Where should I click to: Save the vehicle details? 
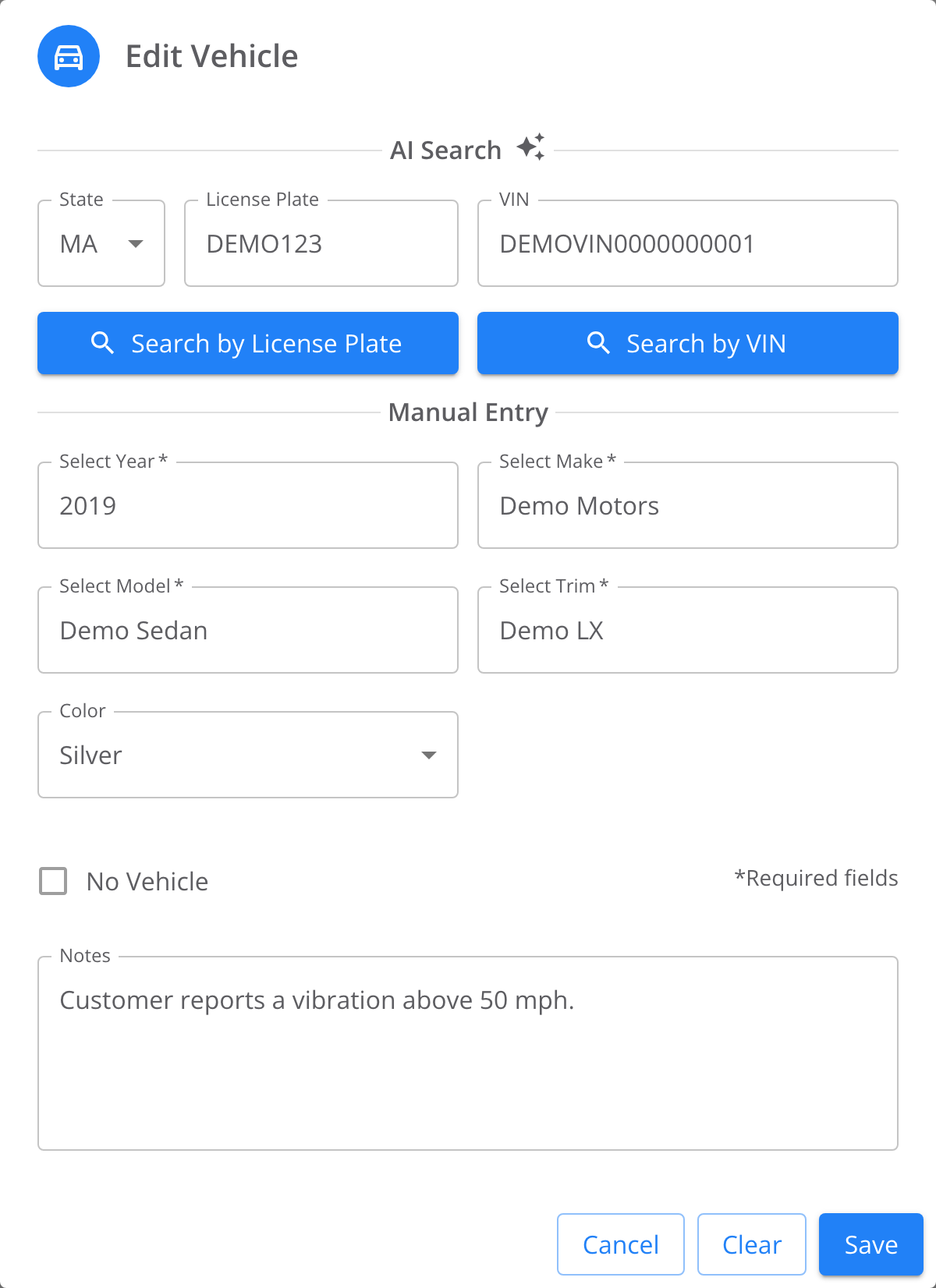tap(871, 1244)
